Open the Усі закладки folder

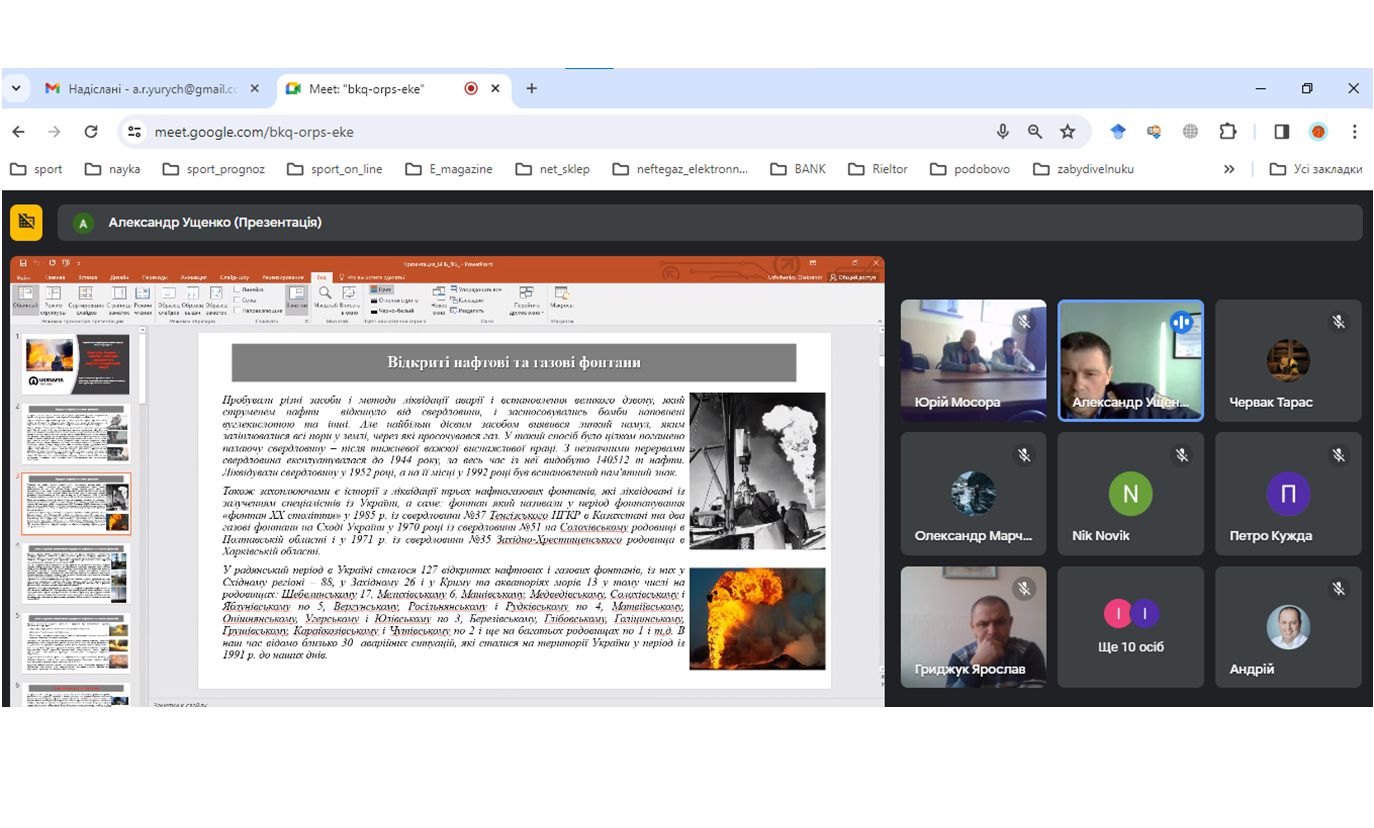(x=1315, y=169)
